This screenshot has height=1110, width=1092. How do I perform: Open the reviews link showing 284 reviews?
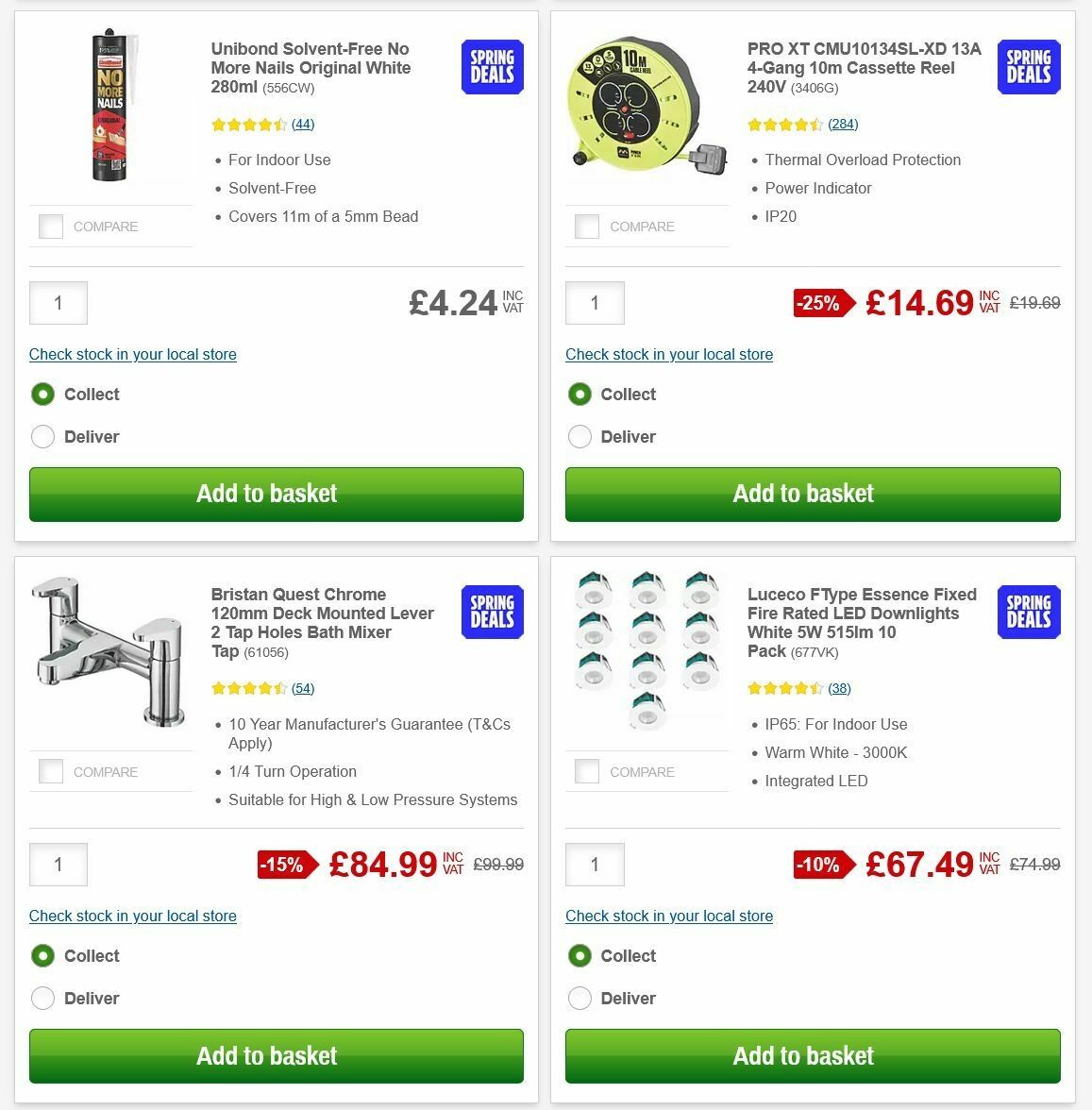tap(843, 124)
